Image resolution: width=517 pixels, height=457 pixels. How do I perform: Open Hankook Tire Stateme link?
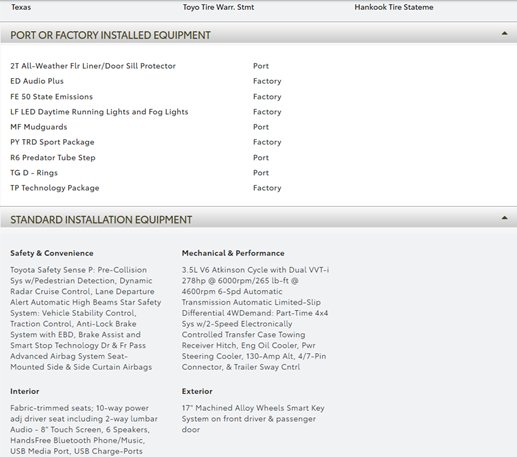coord(394,7)
